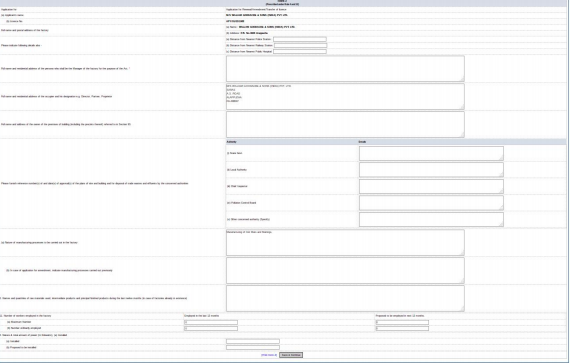Select the Distance from Nearest Public Hospital field
This screenshot has width=570, height=363.
(300, 52)
